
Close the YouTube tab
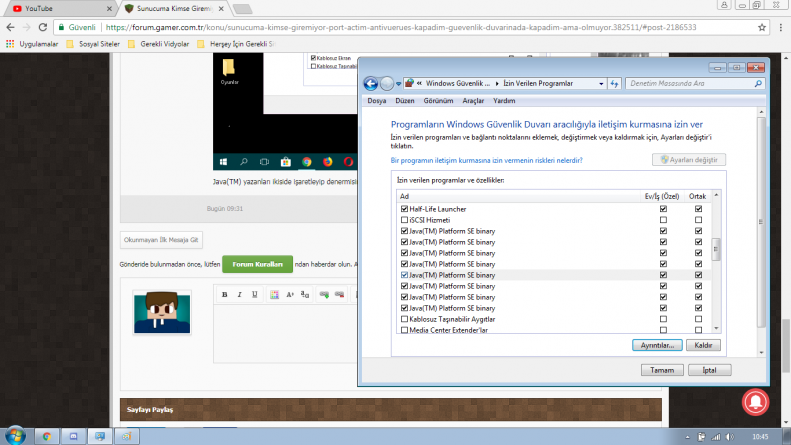pos(109,9)
